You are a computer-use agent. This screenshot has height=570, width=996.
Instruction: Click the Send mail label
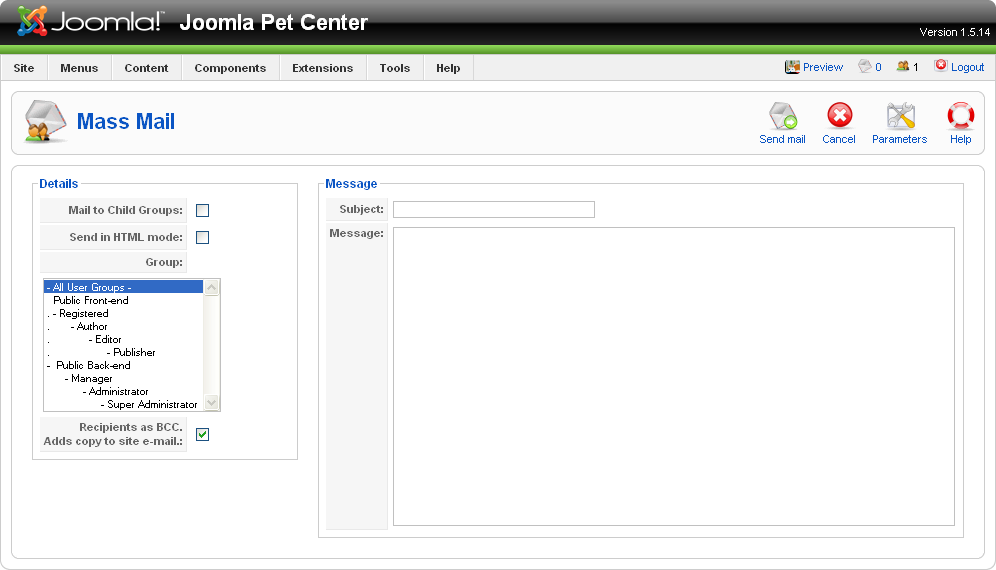pos(783,139)
